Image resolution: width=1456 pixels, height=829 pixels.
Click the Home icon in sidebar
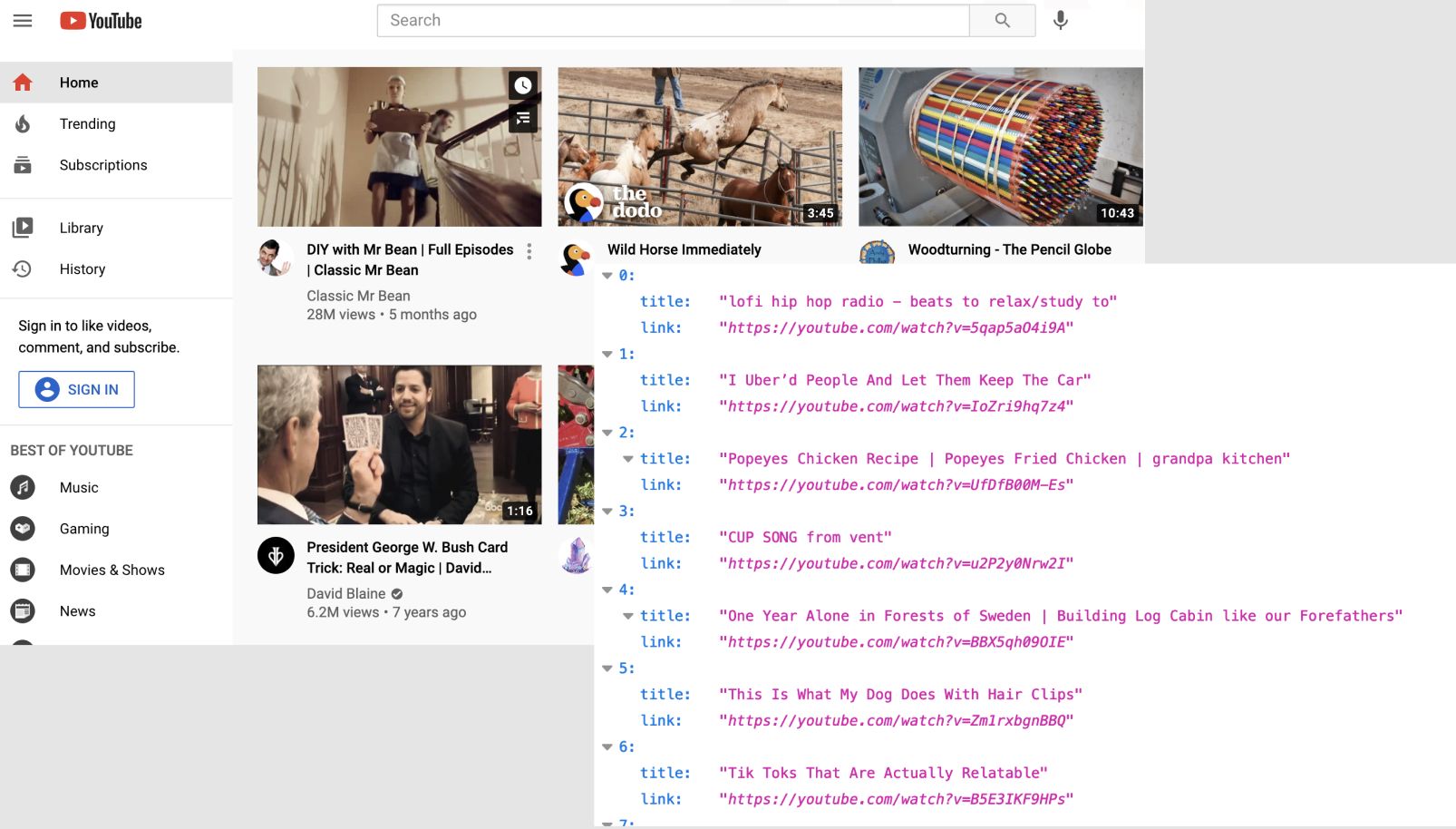click(x=23, y=83)
